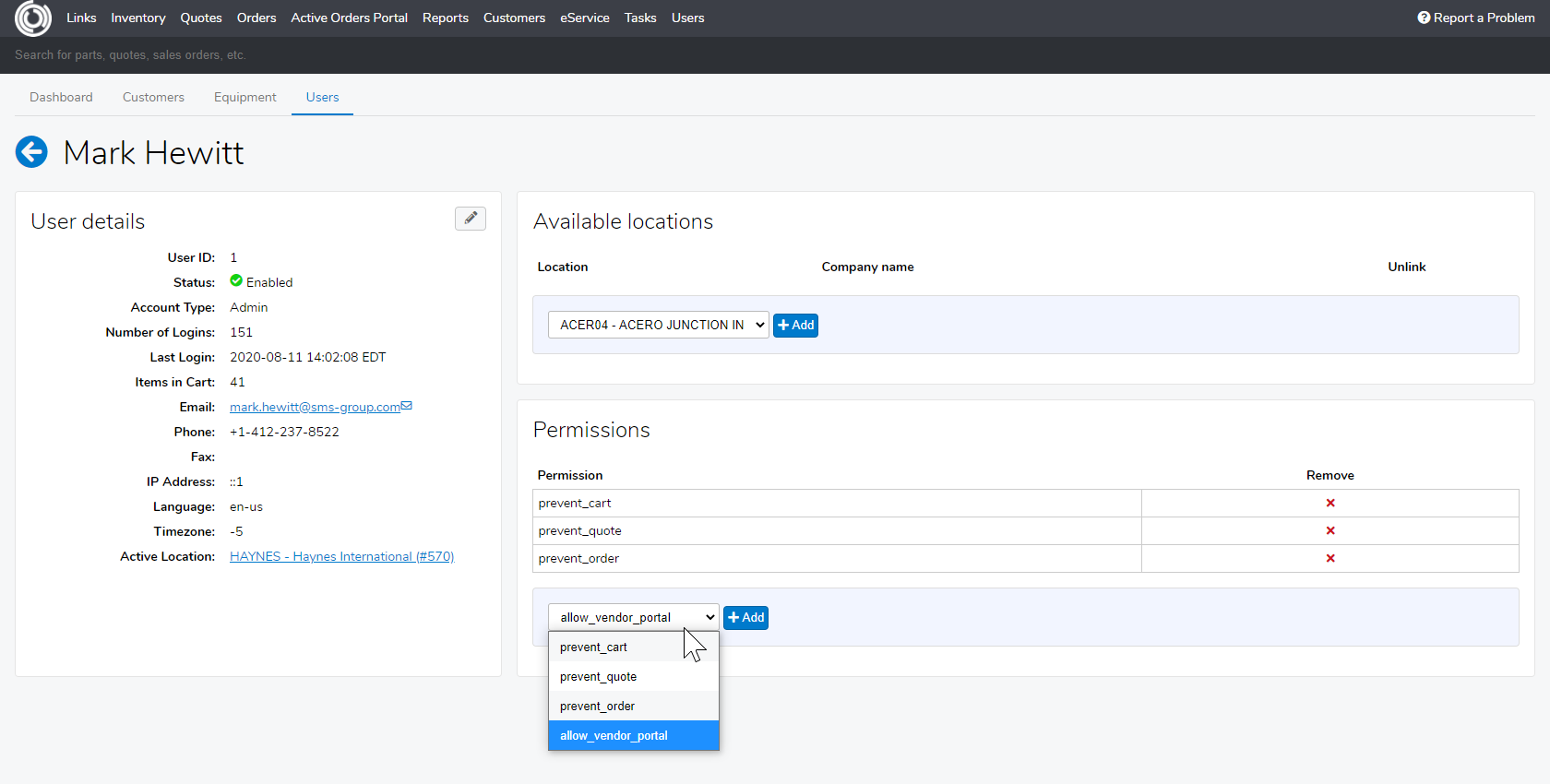Open the HAYNES - Haynes International active location link
Viewport: 1550px width, 784px height.
[341, 557]
